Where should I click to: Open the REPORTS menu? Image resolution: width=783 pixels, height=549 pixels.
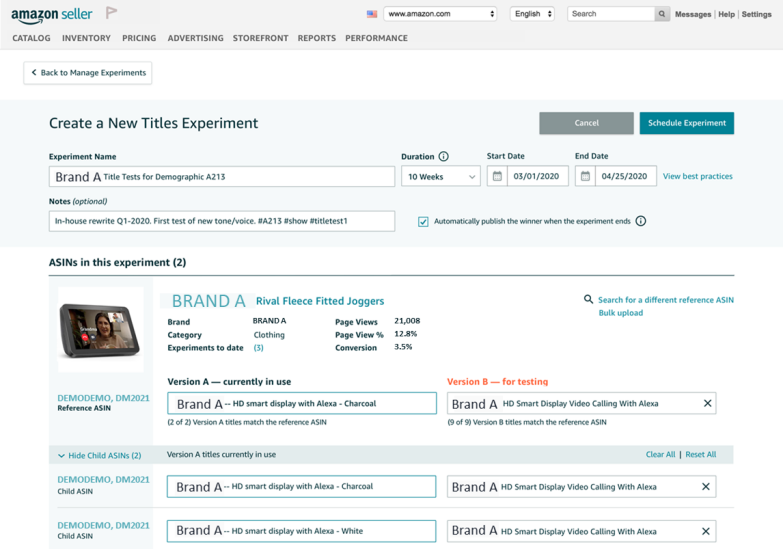pyautogui.click(x=317, y=38)
